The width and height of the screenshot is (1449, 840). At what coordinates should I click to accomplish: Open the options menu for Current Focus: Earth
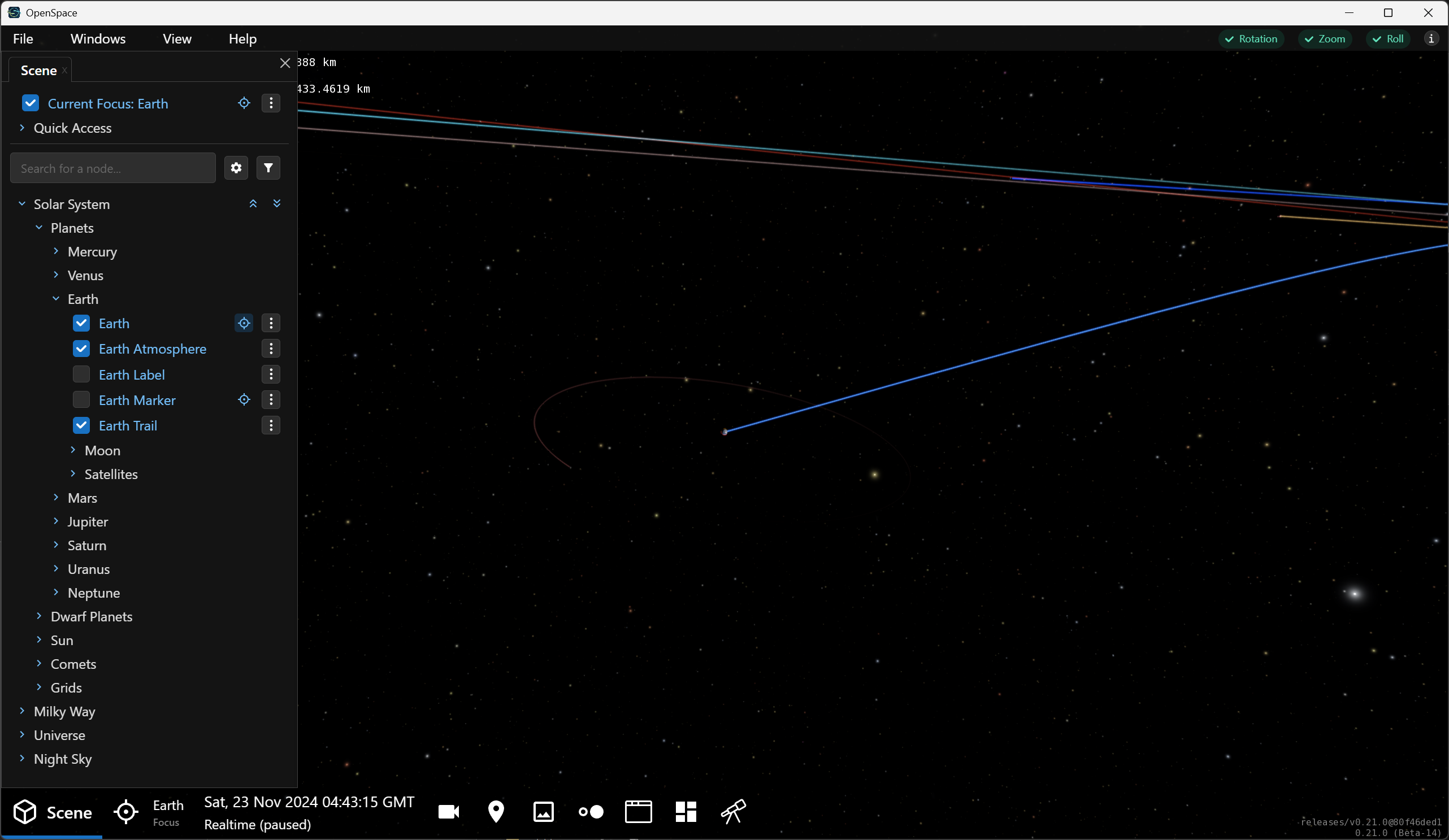click(271, 103)
